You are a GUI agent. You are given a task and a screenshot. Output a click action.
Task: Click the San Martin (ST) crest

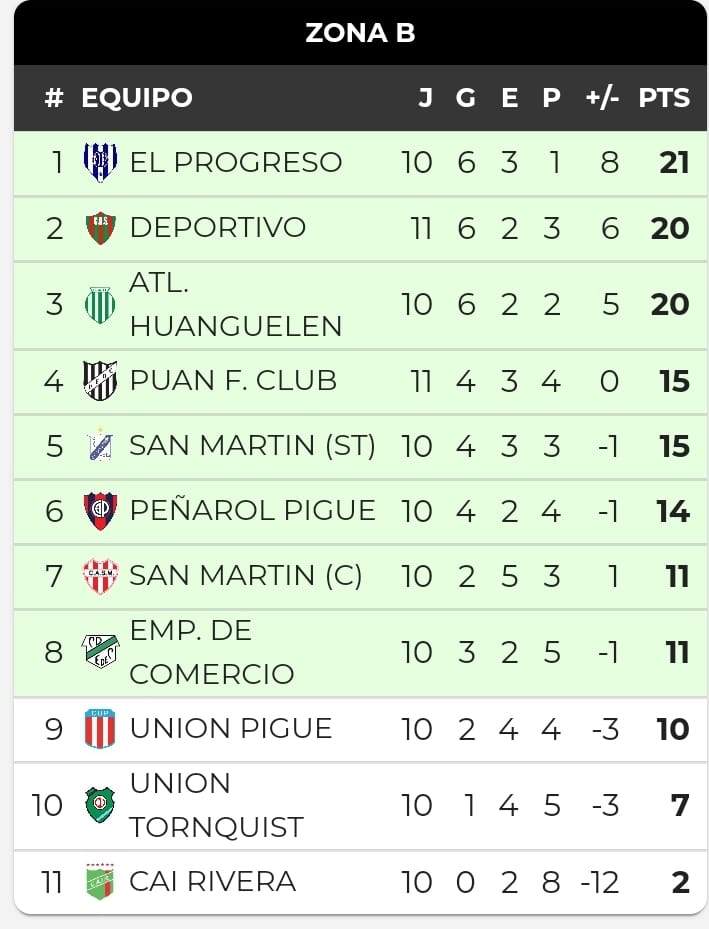(100, 445)
